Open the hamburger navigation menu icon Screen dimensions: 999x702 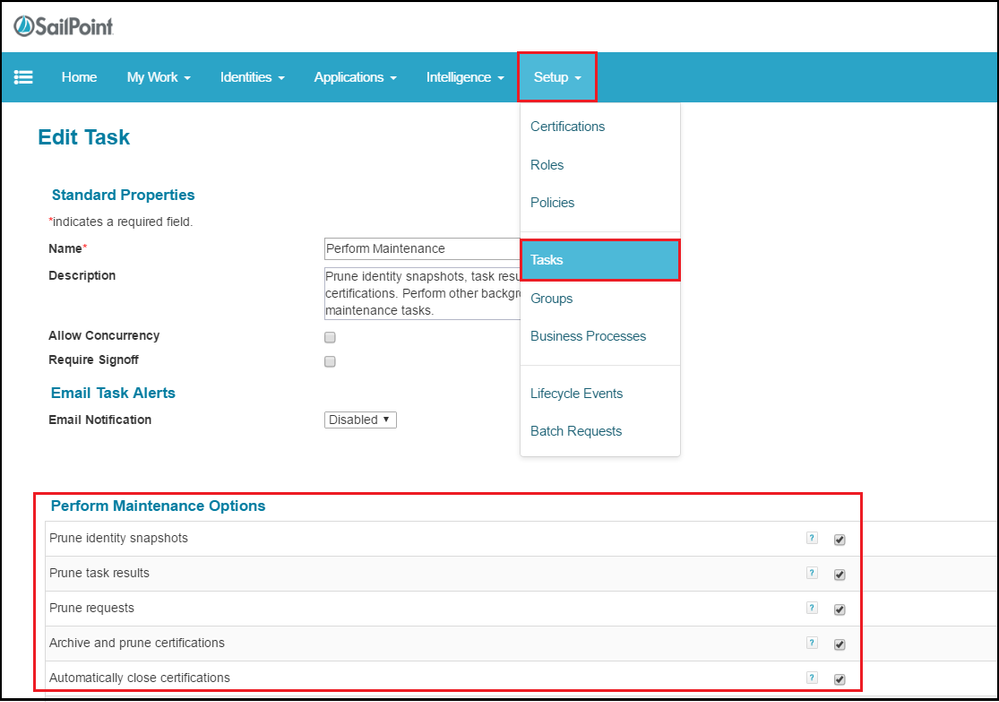point(23,77)
